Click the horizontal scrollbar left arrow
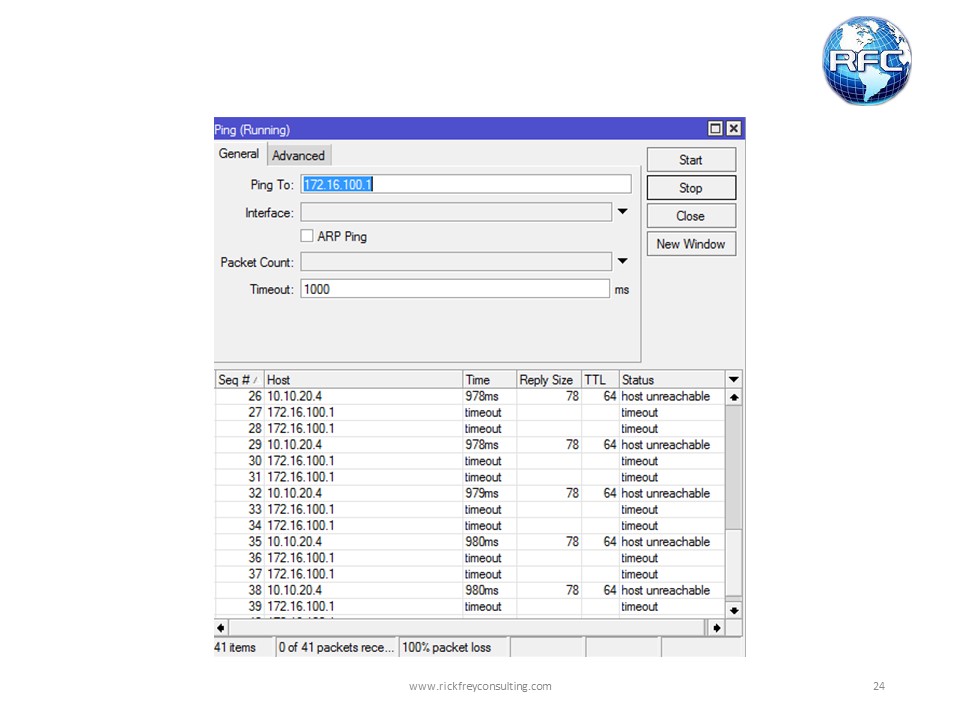The image size is (960, 720). (x=220, y=627)
